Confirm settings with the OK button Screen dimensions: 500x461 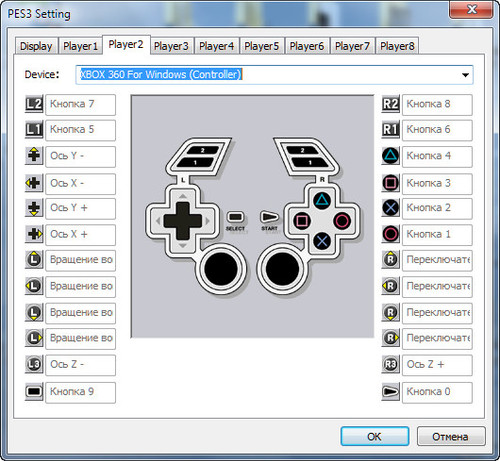click(x=375, y=436)
